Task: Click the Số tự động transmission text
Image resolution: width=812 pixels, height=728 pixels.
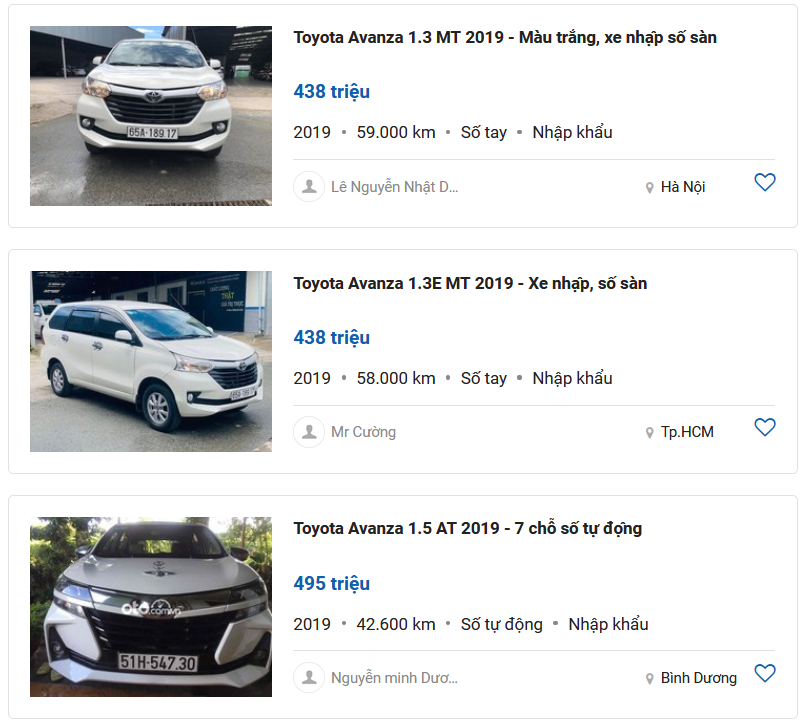Action: [501, 624]
